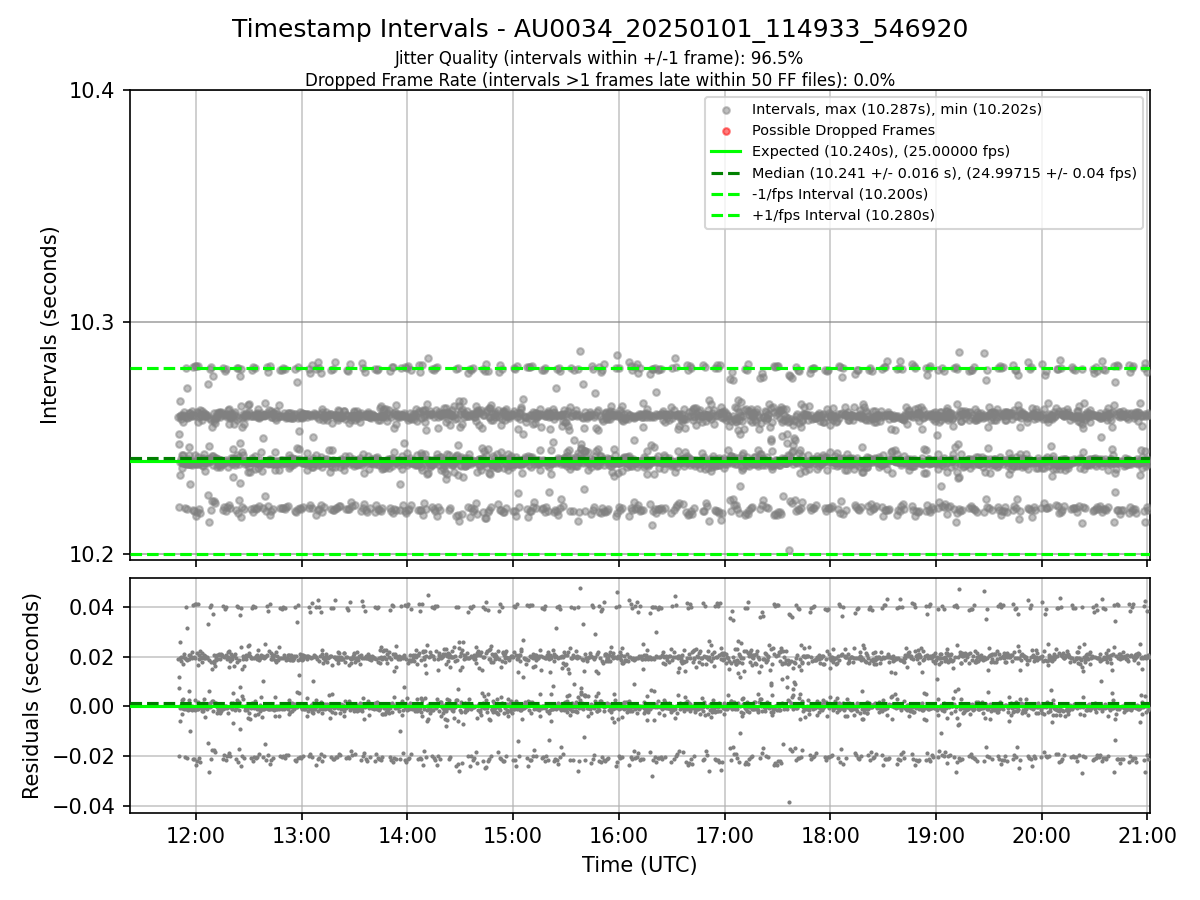Click the lowest interval outlier point near 17:40

pyautogui.click(x=789, y=550)
